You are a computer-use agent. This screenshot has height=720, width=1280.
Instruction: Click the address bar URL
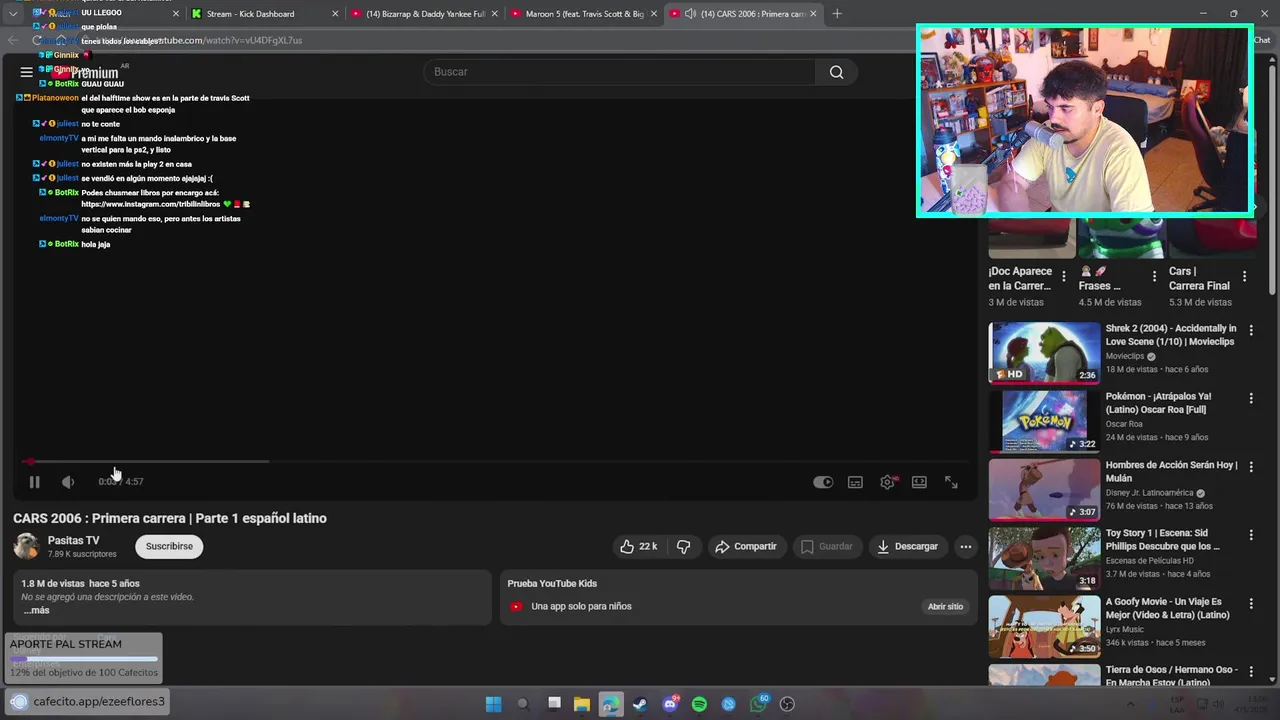point(200,41)
